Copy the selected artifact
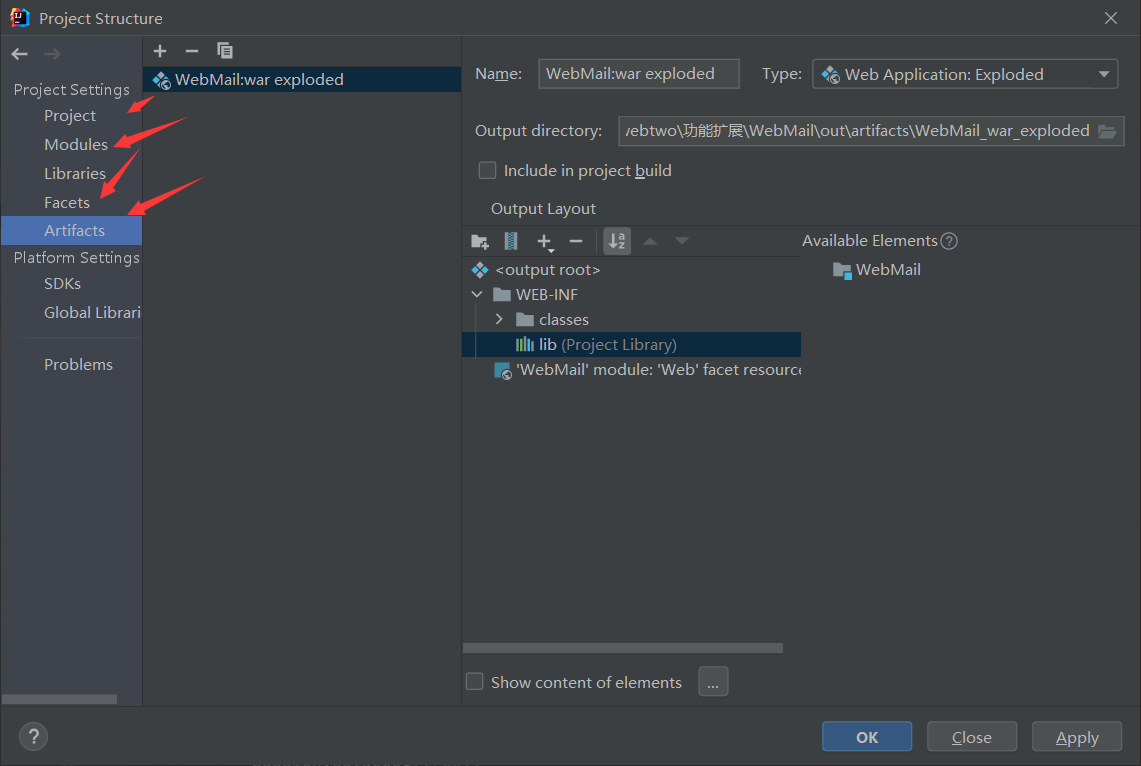This screenshot has height=766, width=1141. (x=225, y=51)
